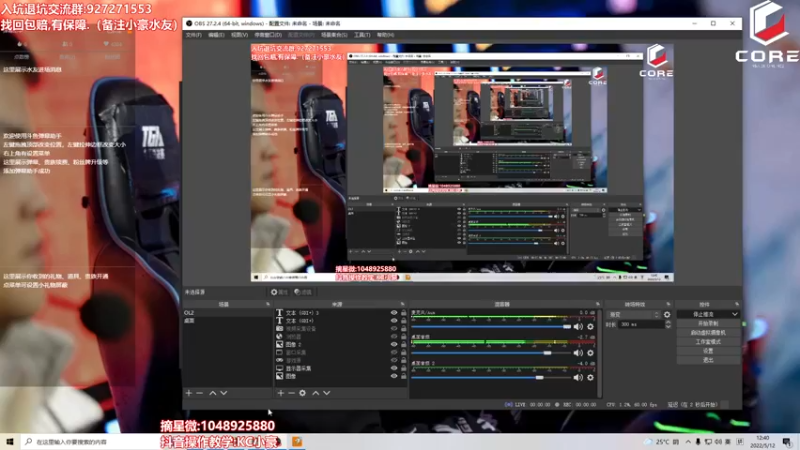Toggle lock for 文本 (GDI+) 3 source

tap(404, 312)
